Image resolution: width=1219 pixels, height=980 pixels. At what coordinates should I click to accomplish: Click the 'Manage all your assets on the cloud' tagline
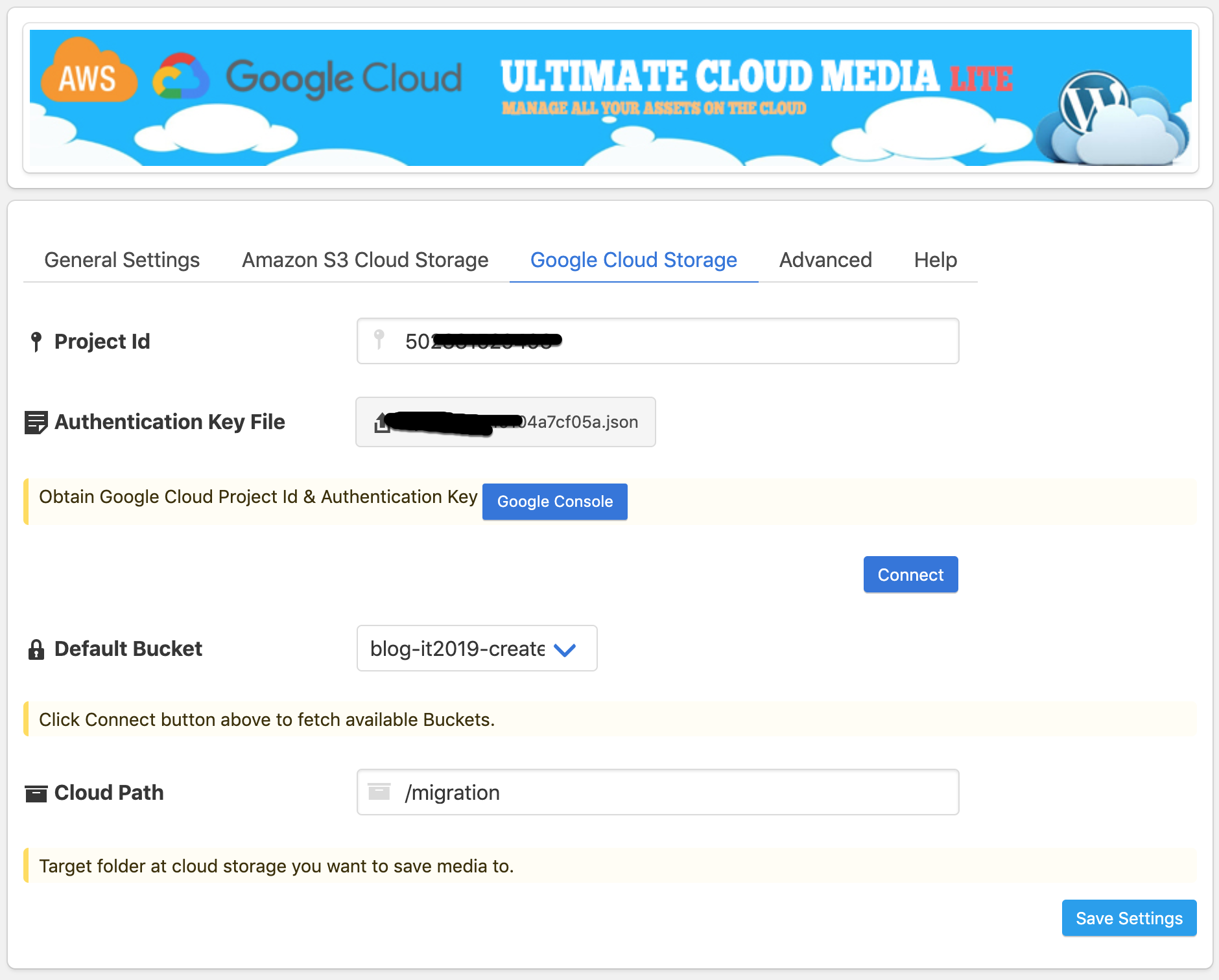(654, 108)
